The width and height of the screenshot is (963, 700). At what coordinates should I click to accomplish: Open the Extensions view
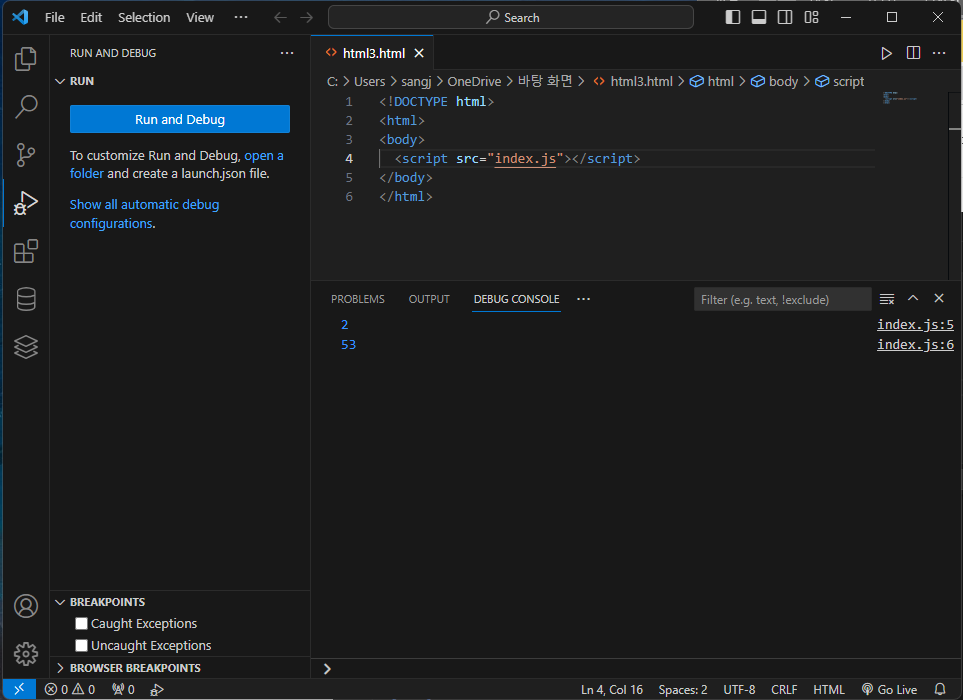pyautogui.click(x=25, y=251)
